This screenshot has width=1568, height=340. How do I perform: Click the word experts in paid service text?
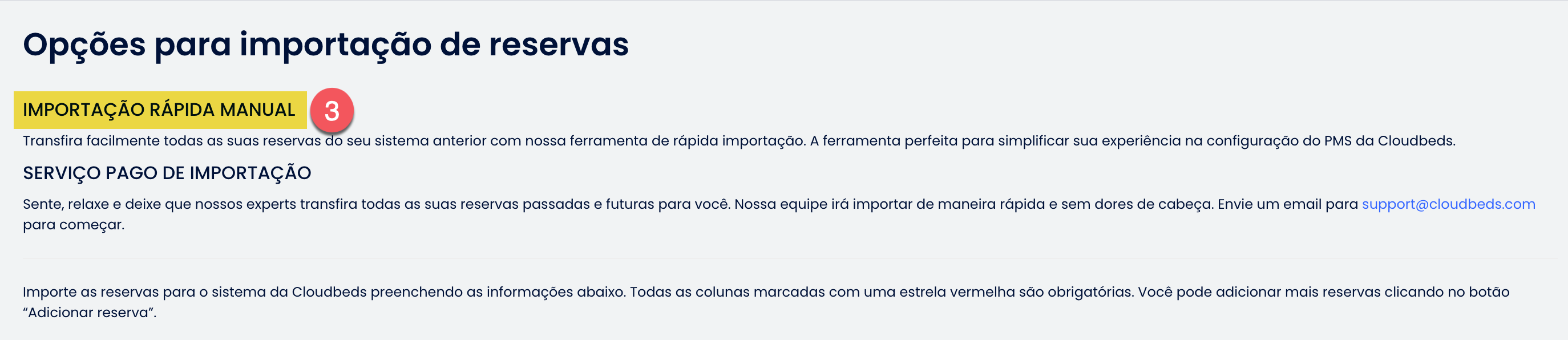(271, 205)
